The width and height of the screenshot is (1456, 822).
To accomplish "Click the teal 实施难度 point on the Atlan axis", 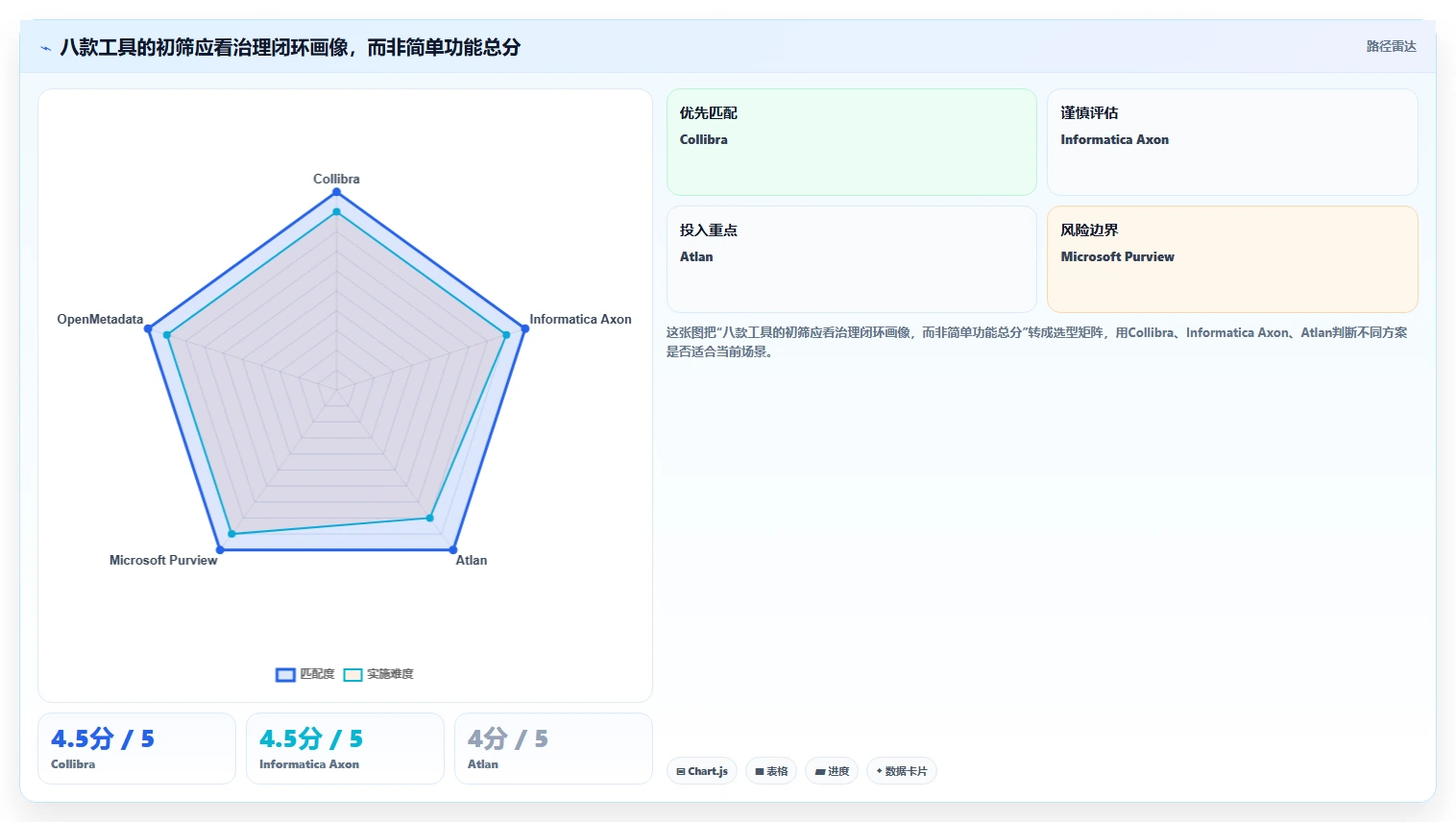I will 429,518.
